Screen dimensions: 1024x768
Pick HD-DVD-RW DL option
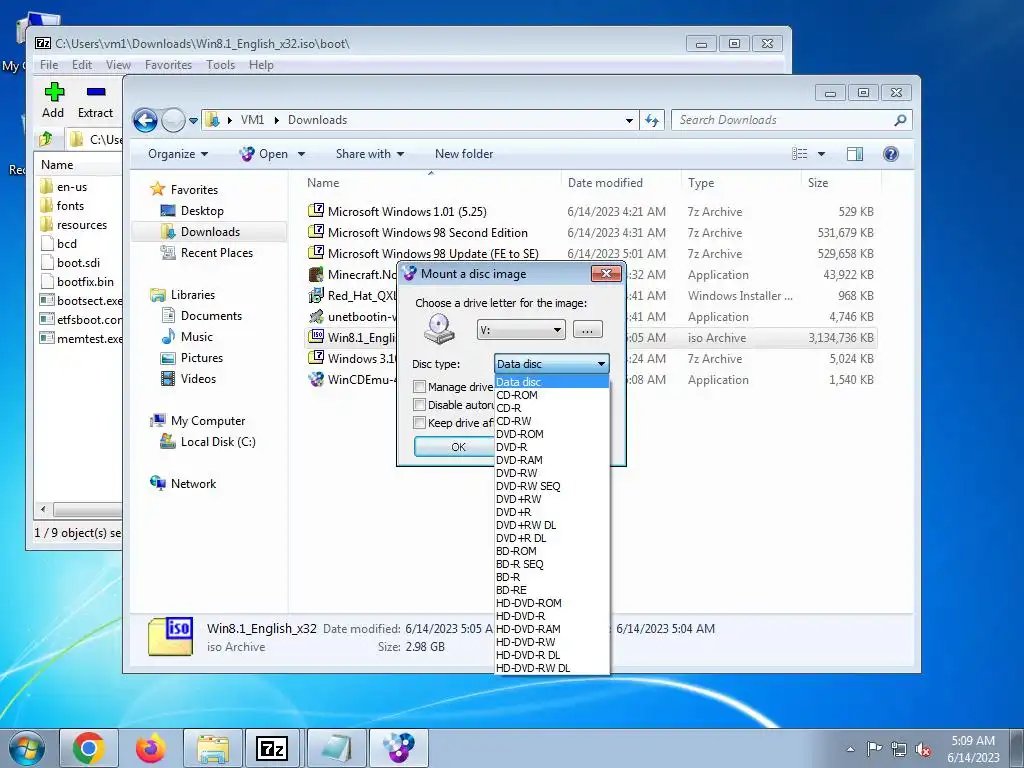[x=552, y=668]
